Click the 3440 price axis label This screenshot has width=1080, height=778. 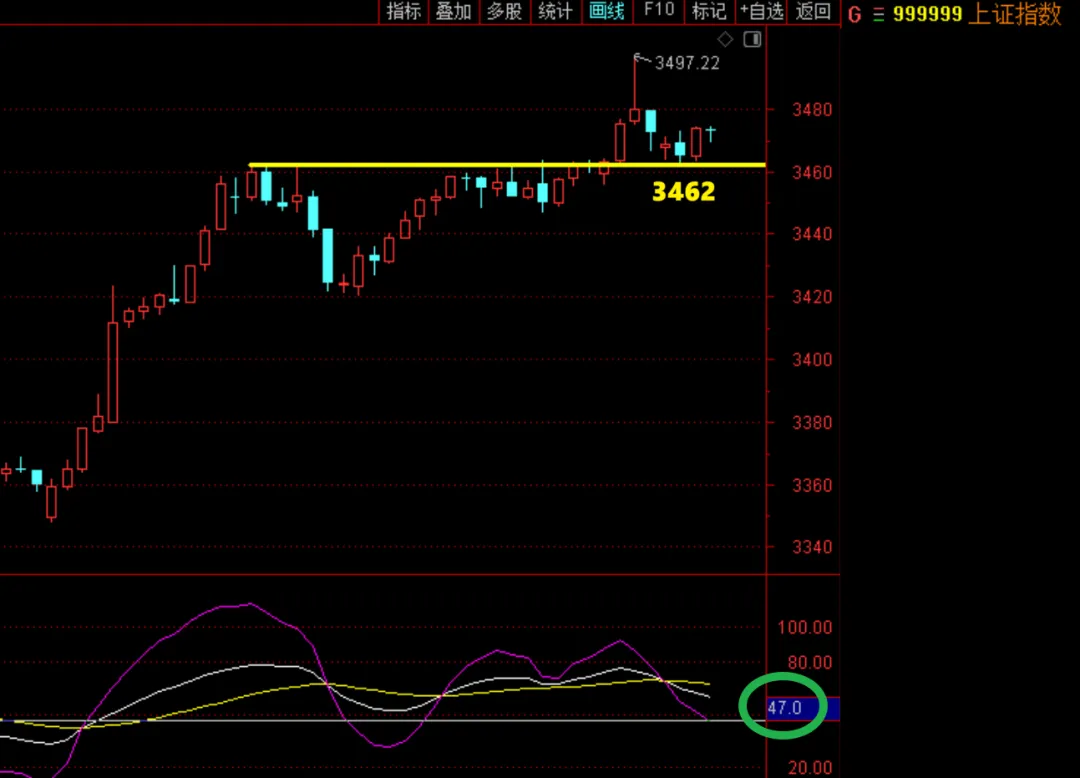pyautogui.click(x=812, y=234)
